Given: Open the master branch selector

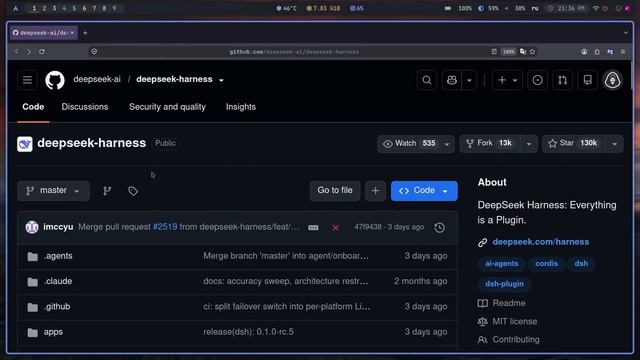Looking at the screenshot, I should point(53,191).
